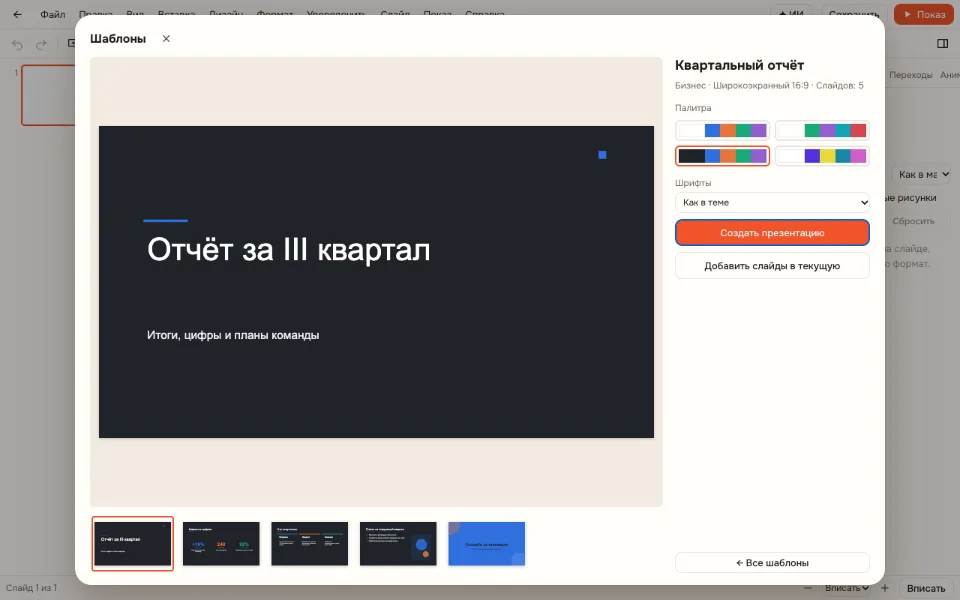Click the redo arrow in the editor toolbar
This screenshot has height=600, width=960.
pyautogui.click(x=41, y=44)
